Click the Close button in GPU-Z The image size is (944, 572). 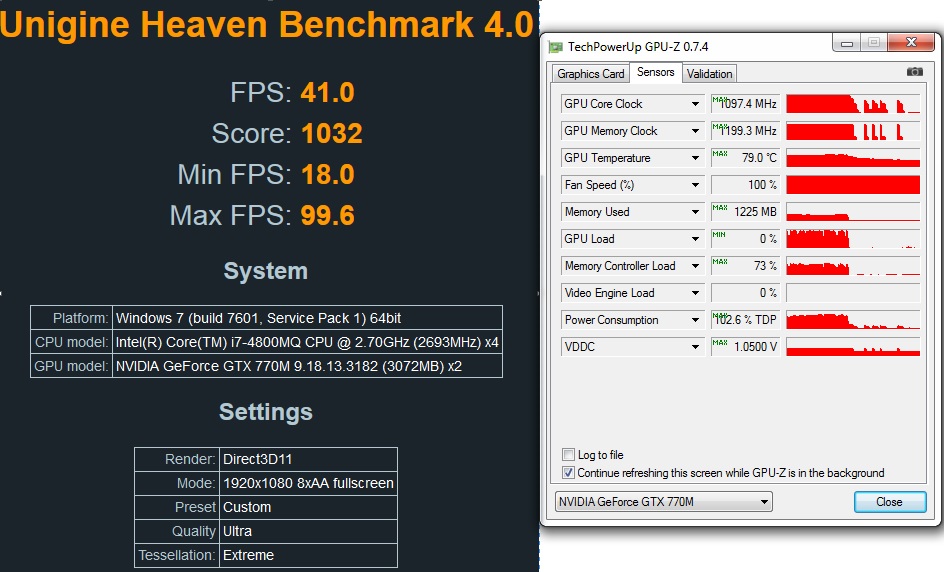point(890,502)
